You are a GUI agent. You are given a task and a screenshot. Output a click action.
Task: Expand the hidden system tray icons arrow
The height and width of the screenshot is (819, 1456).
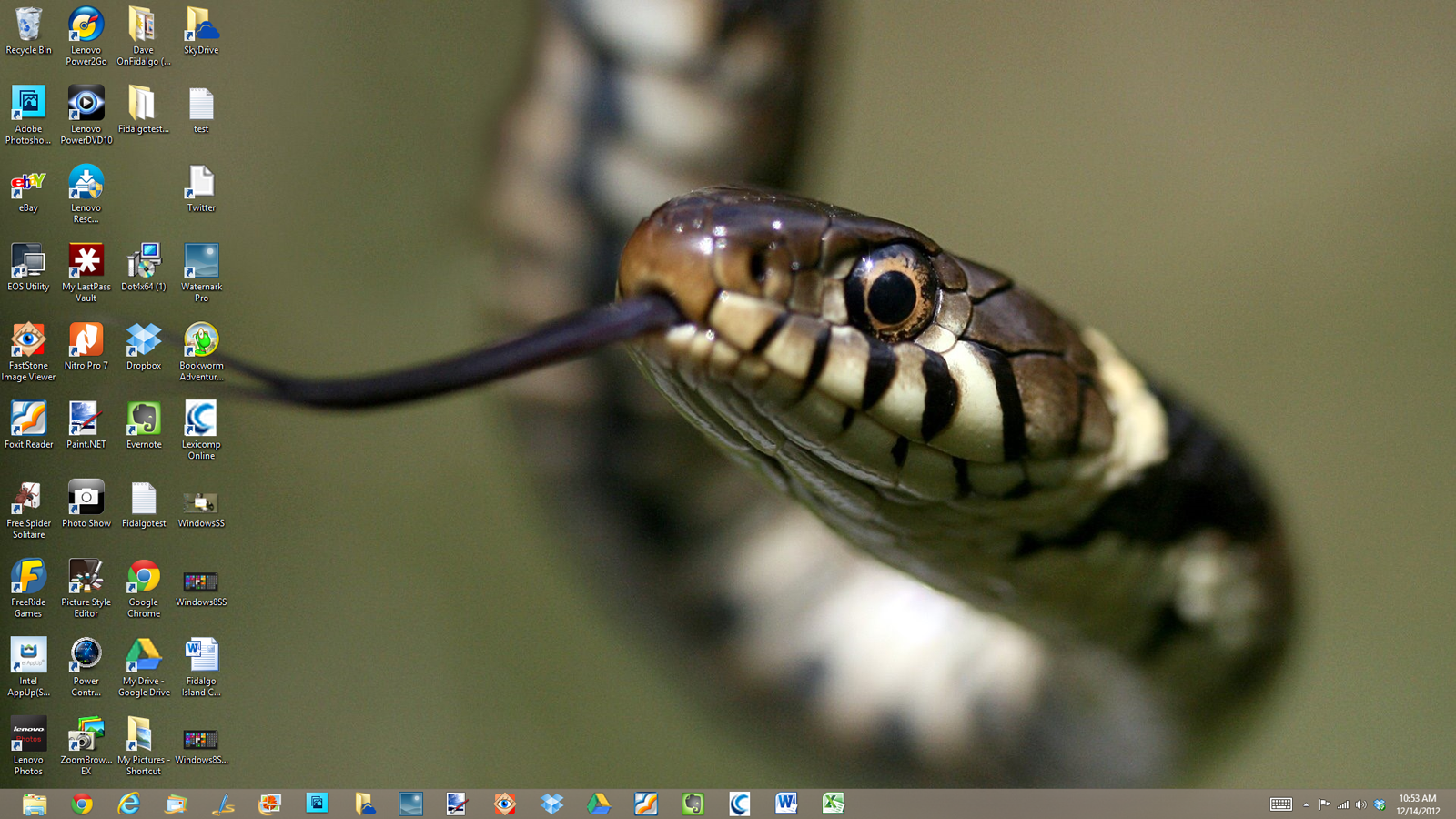click(x=1306, y=804)
